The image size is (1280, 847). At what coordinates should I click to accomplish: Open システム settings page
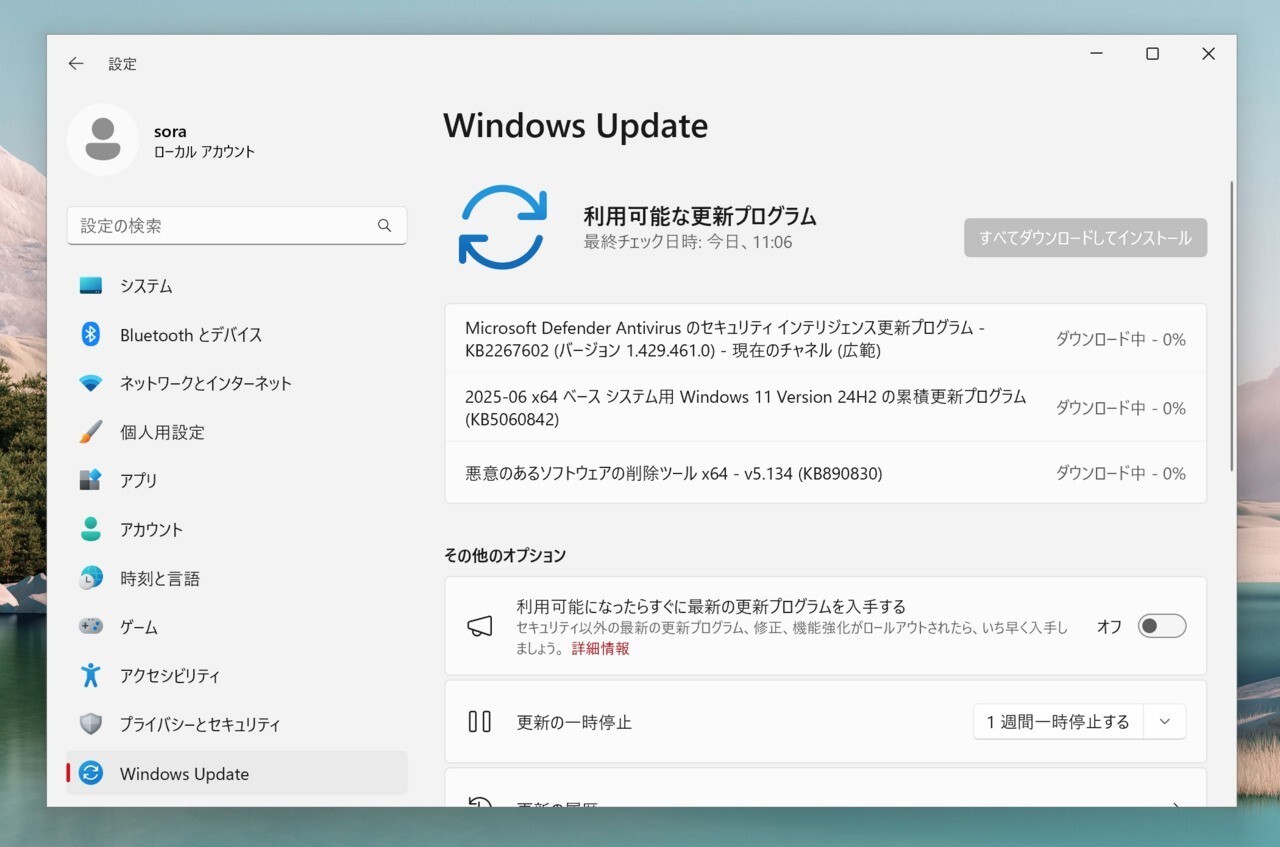pyautogui.click(x=237, y=286)
